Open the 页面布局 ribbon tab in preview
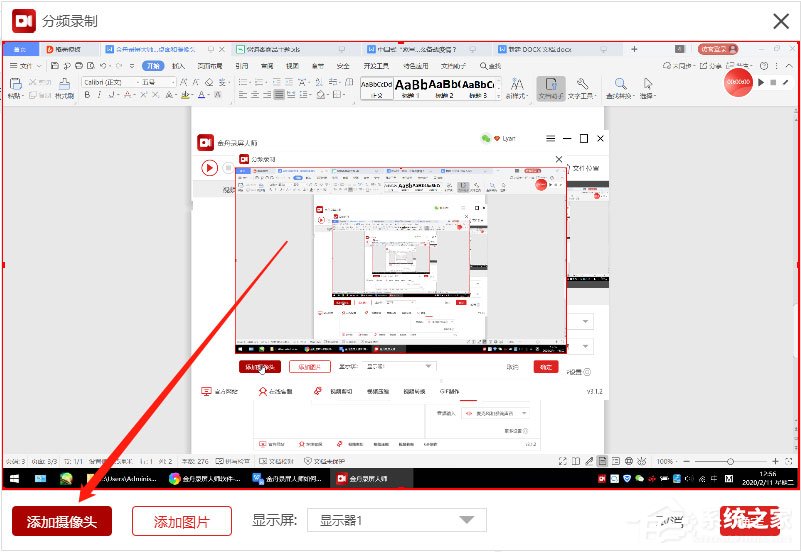Viewport: 801px width, 552px height. (210, 66)
